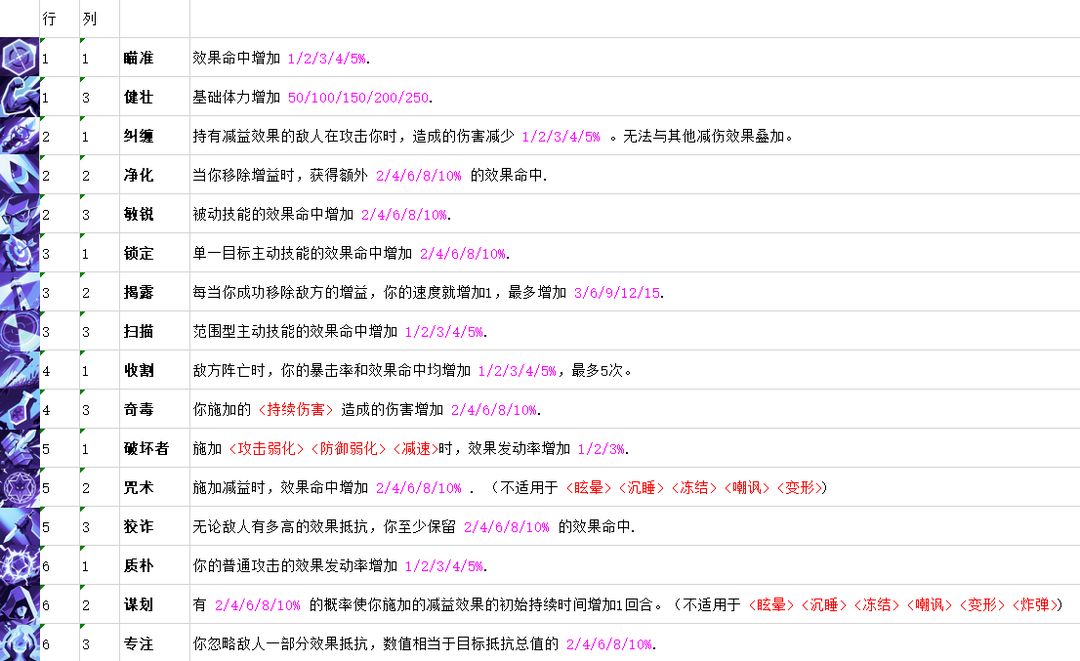Viewport: 1080px width, 661px height.
Task: Select the row number cell in 专注 row
Action: (59, 643)
